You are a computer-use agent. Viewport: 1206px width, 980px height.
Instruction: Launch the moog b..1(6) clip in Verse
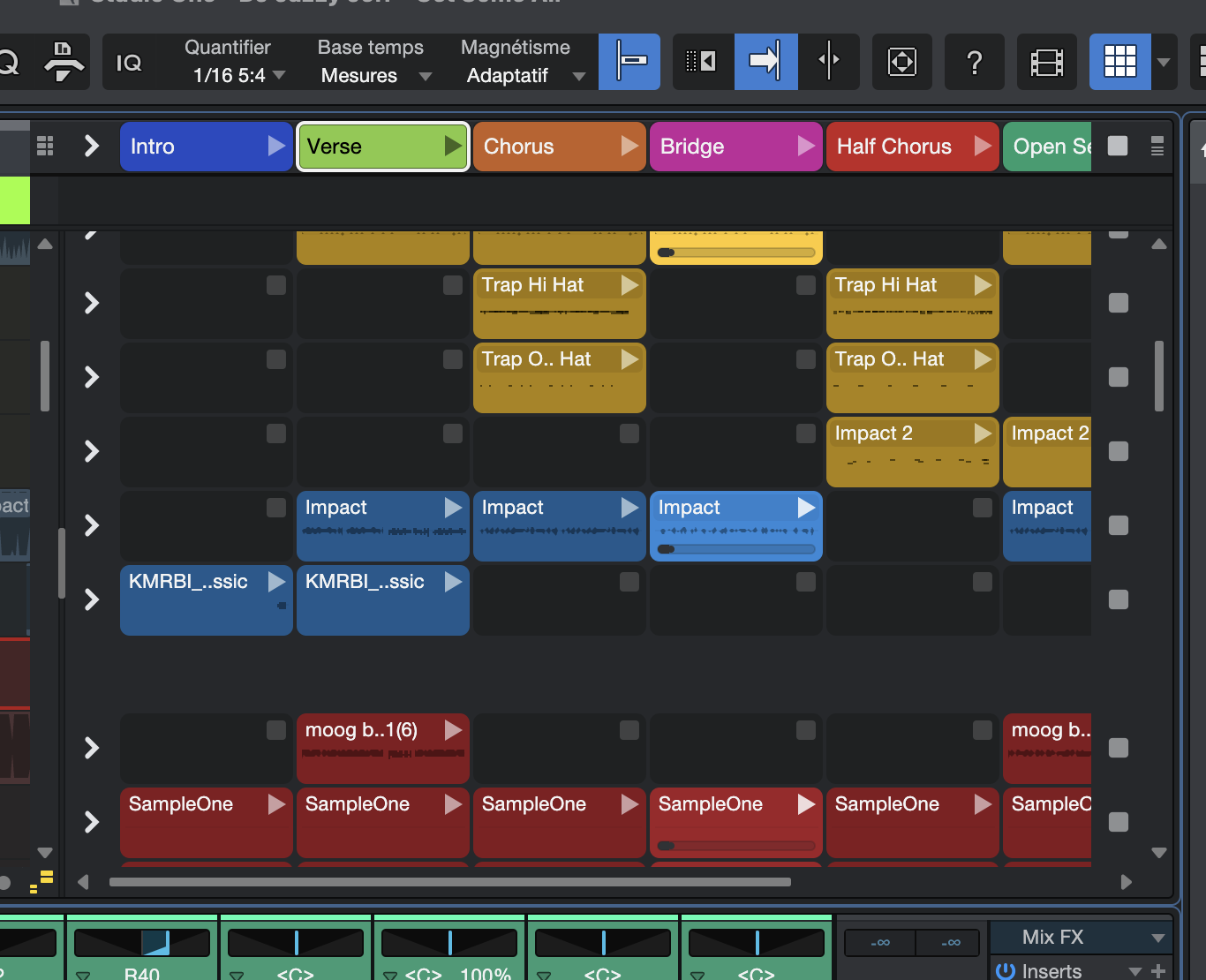pos(453,730)
